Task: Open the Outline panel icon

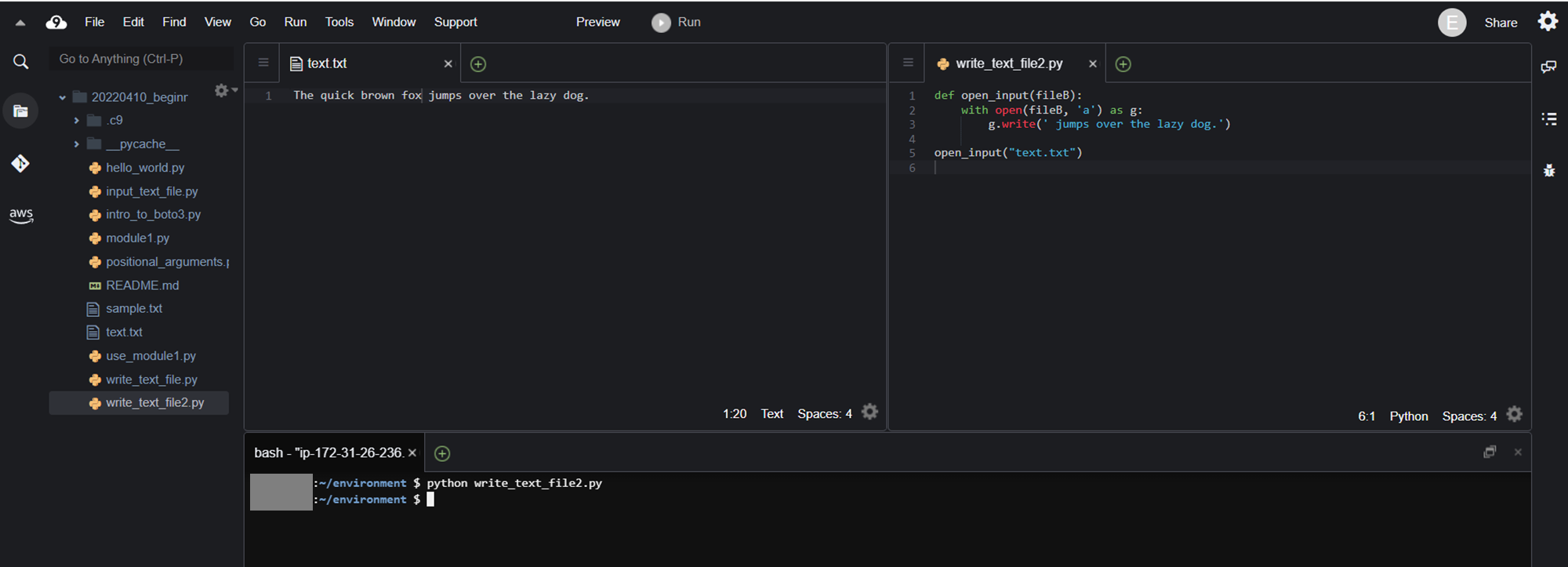Action: point(1549,118)
